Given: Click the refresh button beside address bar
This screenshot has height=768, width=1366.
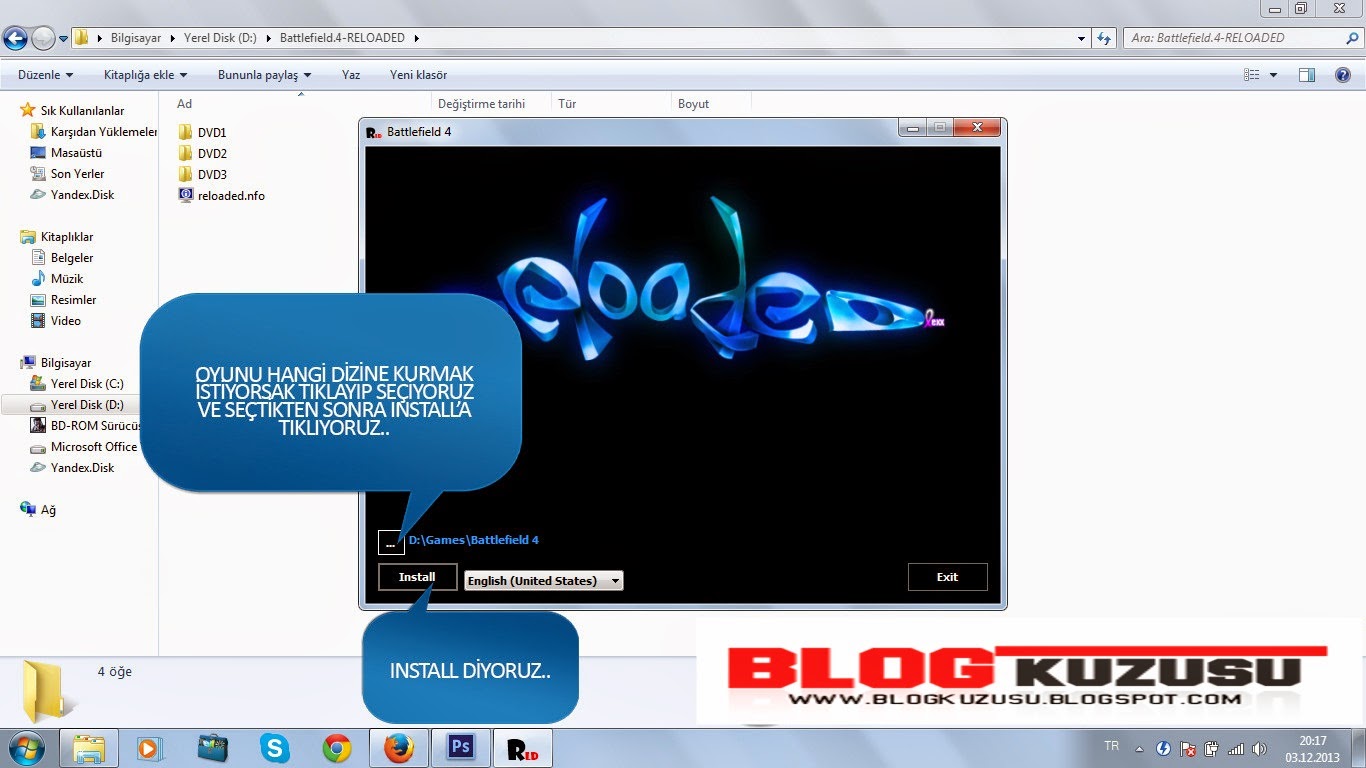Looking at the screenshot, I should tap(1104, 38).
